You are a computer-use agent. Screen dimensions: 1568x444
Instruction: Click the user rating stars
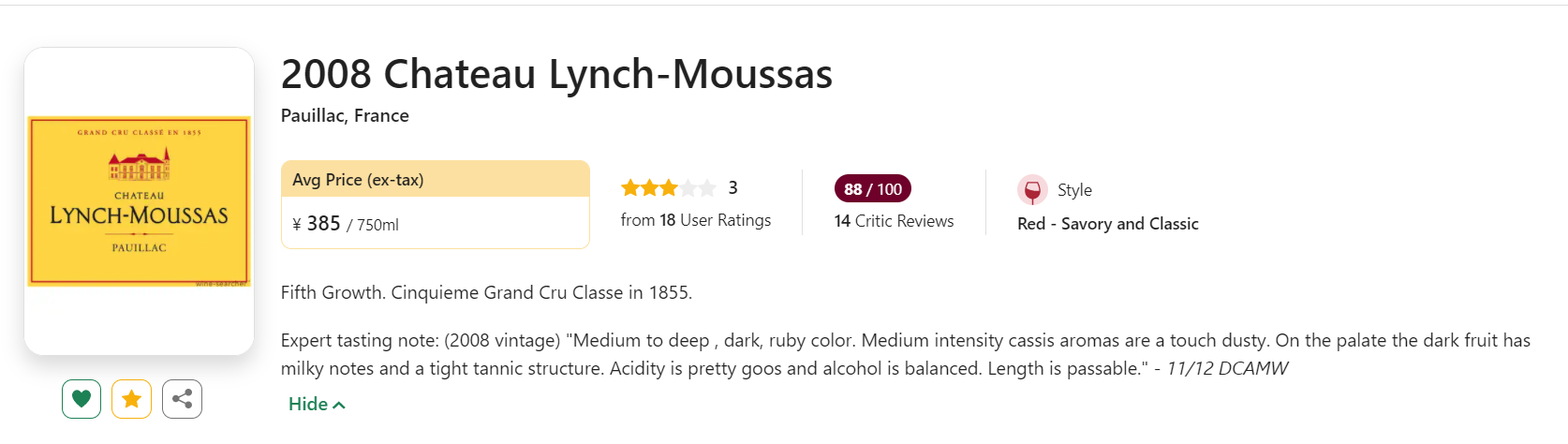click(x=668, y=188)
